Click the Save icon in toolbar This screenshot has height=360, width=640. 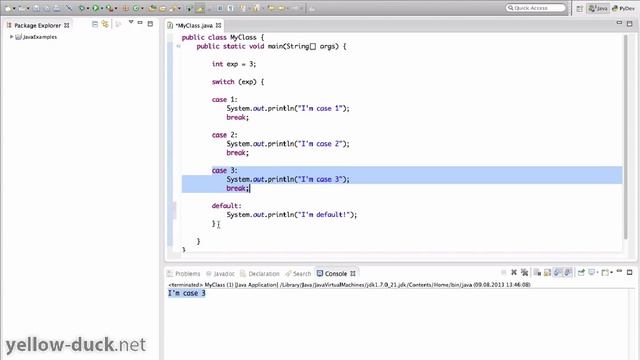(x=36, y=8)
